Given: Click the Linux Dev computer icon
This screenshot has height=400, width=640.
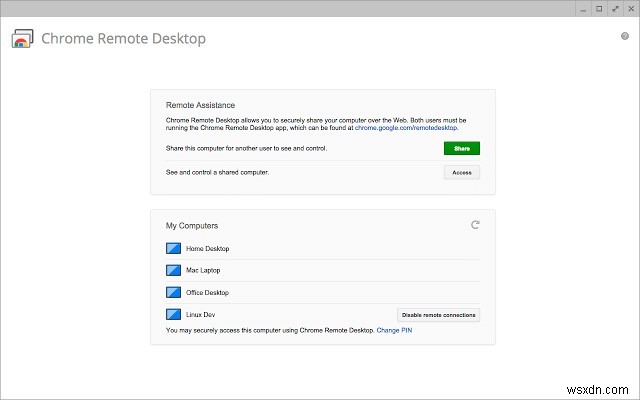Looking at the screenshot, I should click(x=174, y=315).
